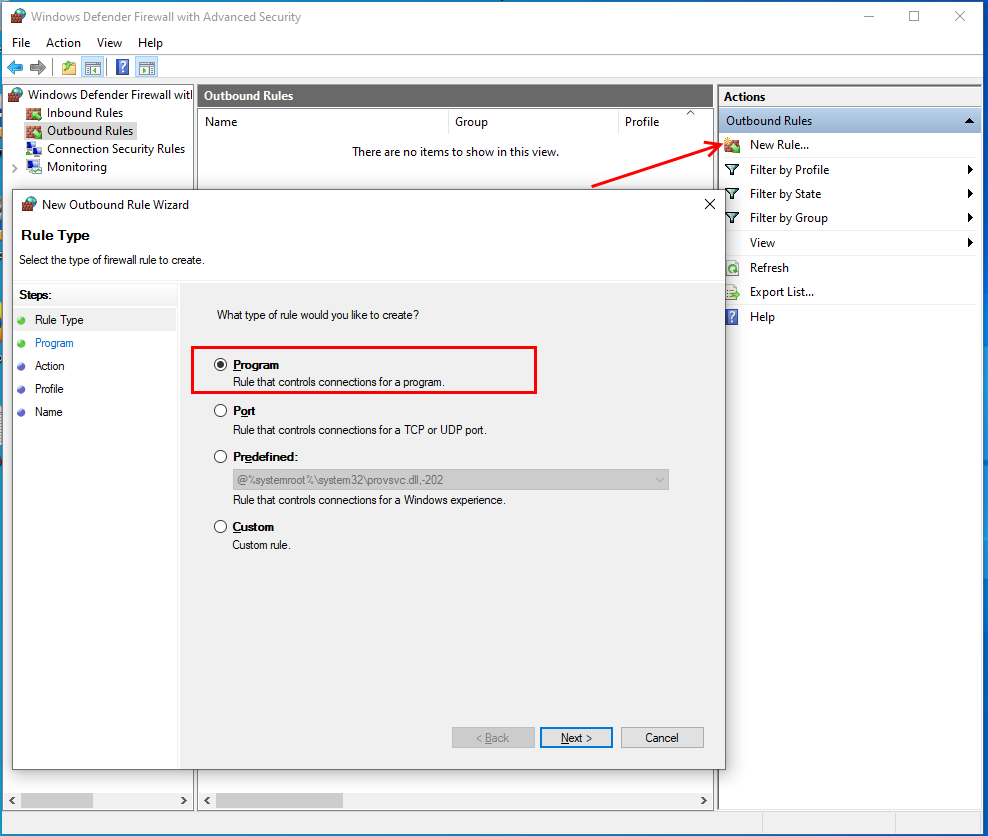Select the Port rule radio button
The height and width of the screenshot is (836, 988).
coord(221,411)
